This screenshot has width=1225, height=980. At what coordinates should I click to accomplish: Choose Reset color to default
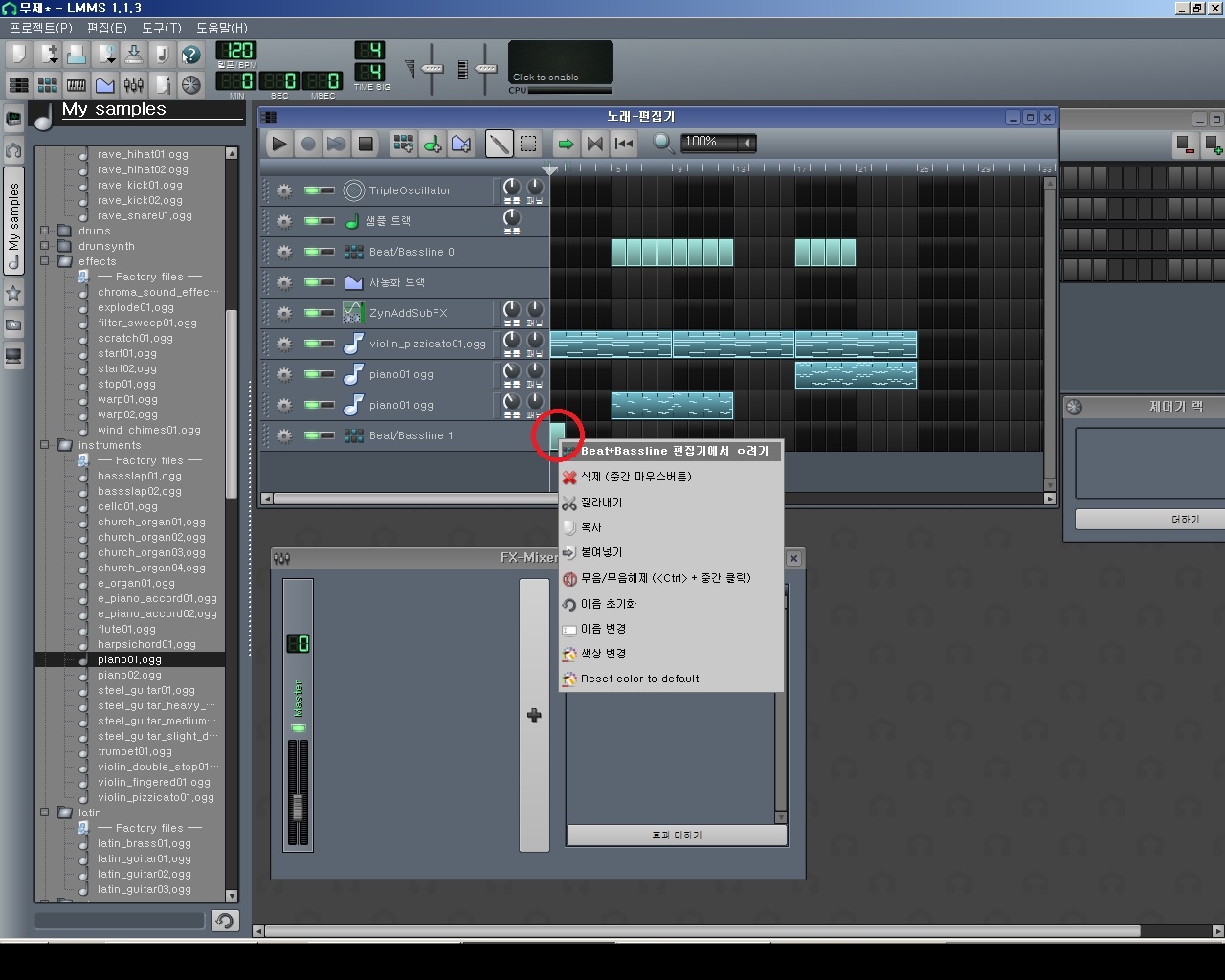click(671, 679)
